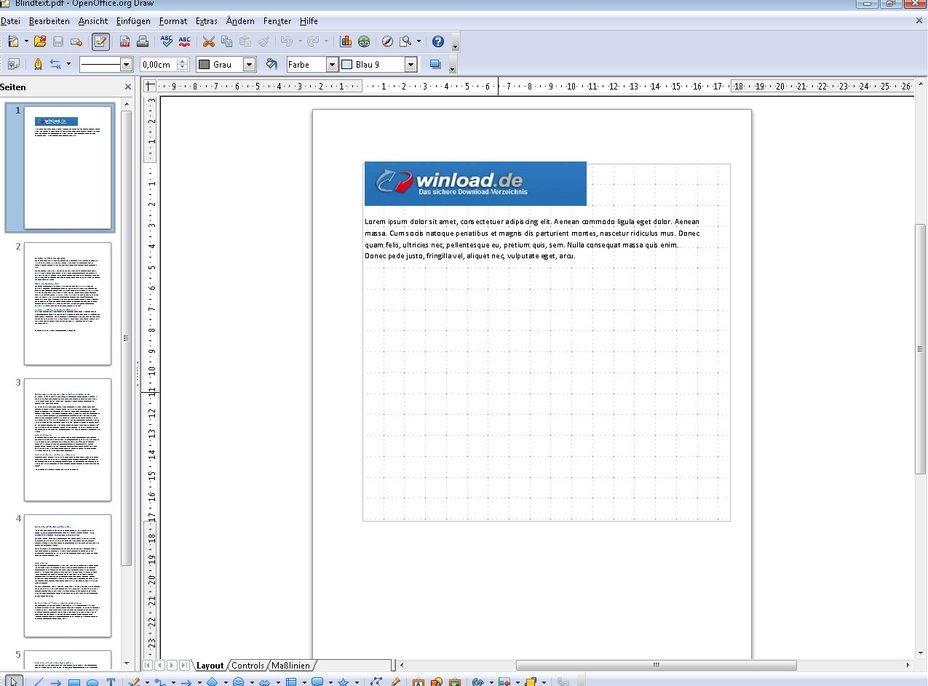Click the Copy icon
928x686 pixels.
pos(227,41)
